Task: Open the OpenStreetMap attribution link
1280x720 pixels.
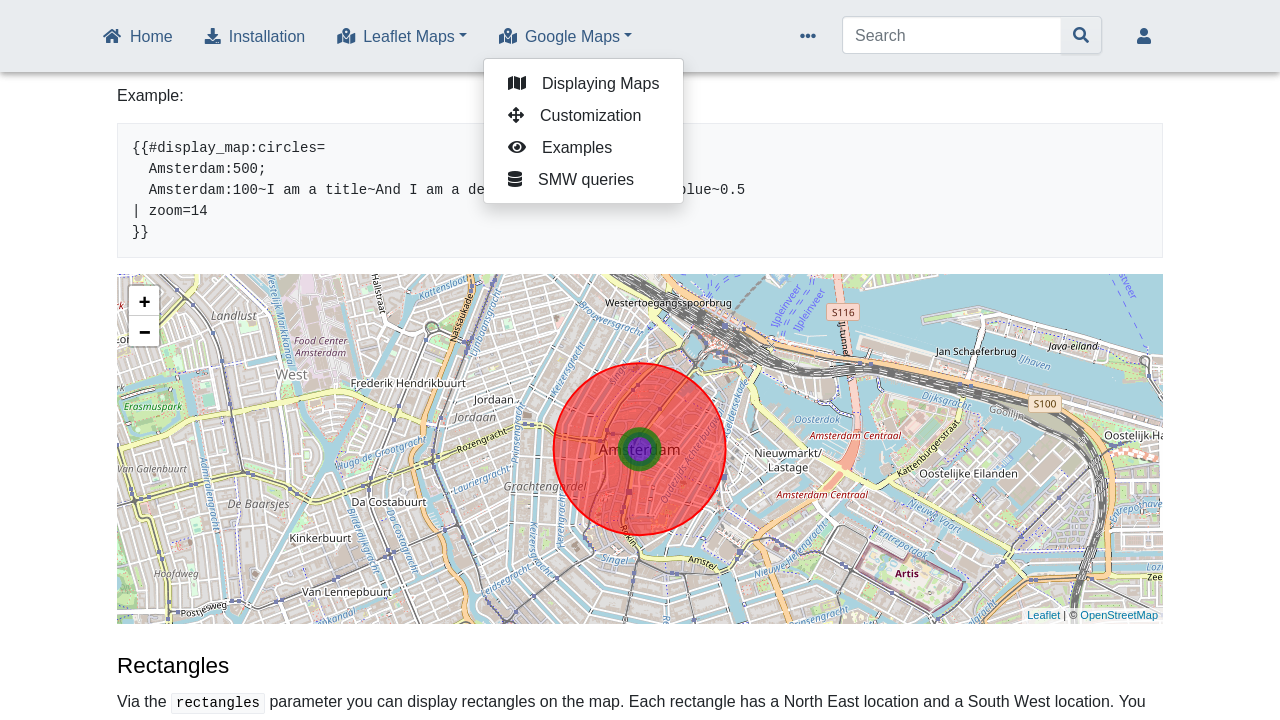Action: point(1119,615)
